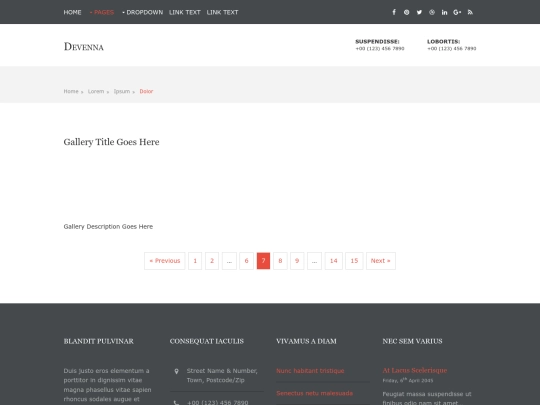The image size is (540, 405).
Task: Open the RSS feed icon
Action: pyautogui.click(x=470, y=12)
